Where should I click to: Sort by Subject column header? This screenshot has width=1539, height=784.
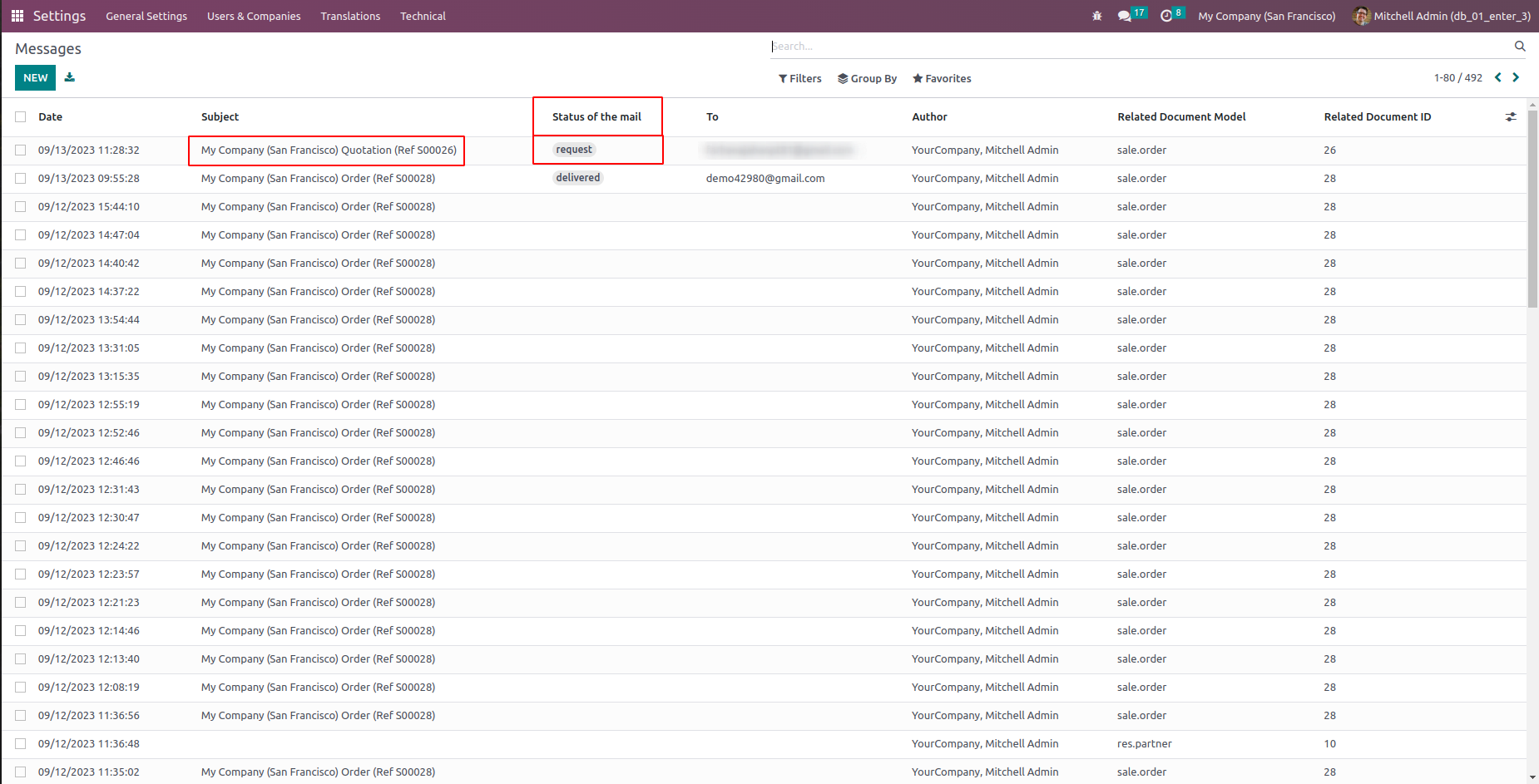[x=220, y=117]
